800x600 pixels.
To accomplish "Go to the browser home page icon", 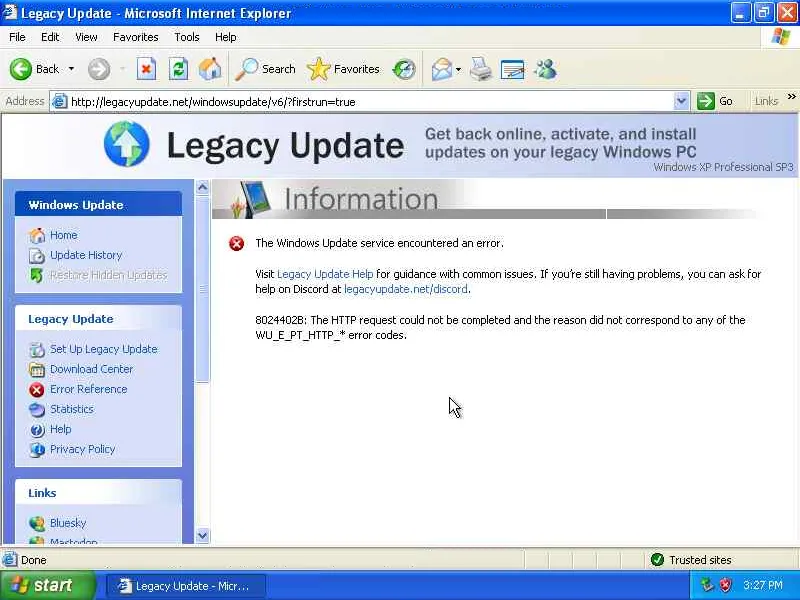I will pyautogui.click(x=210, y=69).
